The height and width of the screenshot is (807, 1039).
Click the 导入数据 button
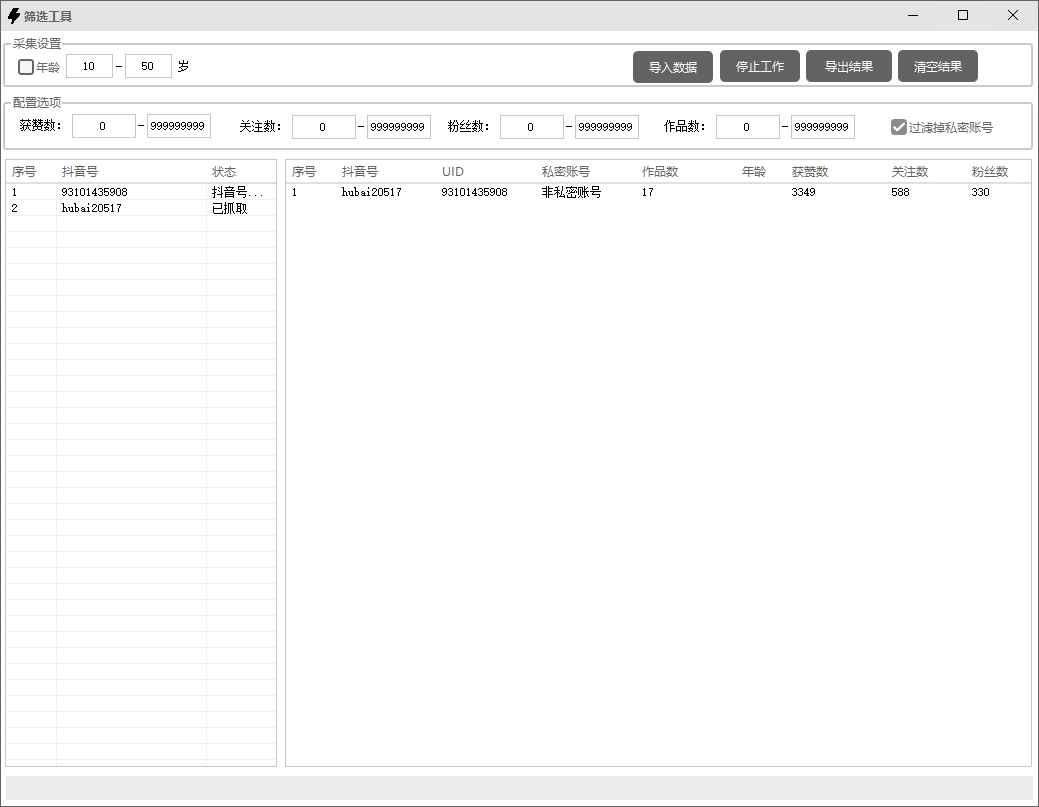pos(673,67)
